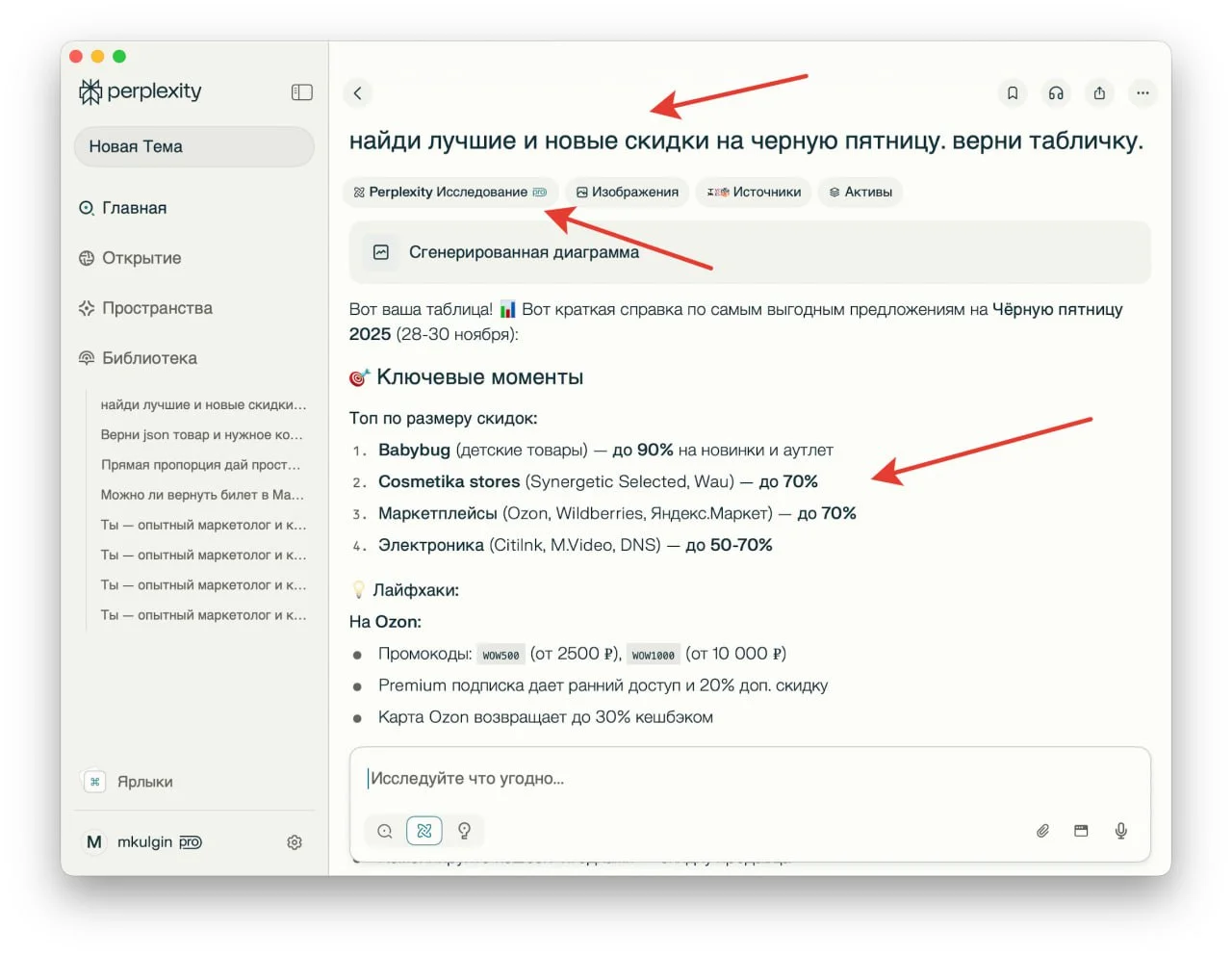The width and height of the screenshot is (1232, 956).
Task: Toggle the sidebar panel icon
Action: [x=301, y=92]
